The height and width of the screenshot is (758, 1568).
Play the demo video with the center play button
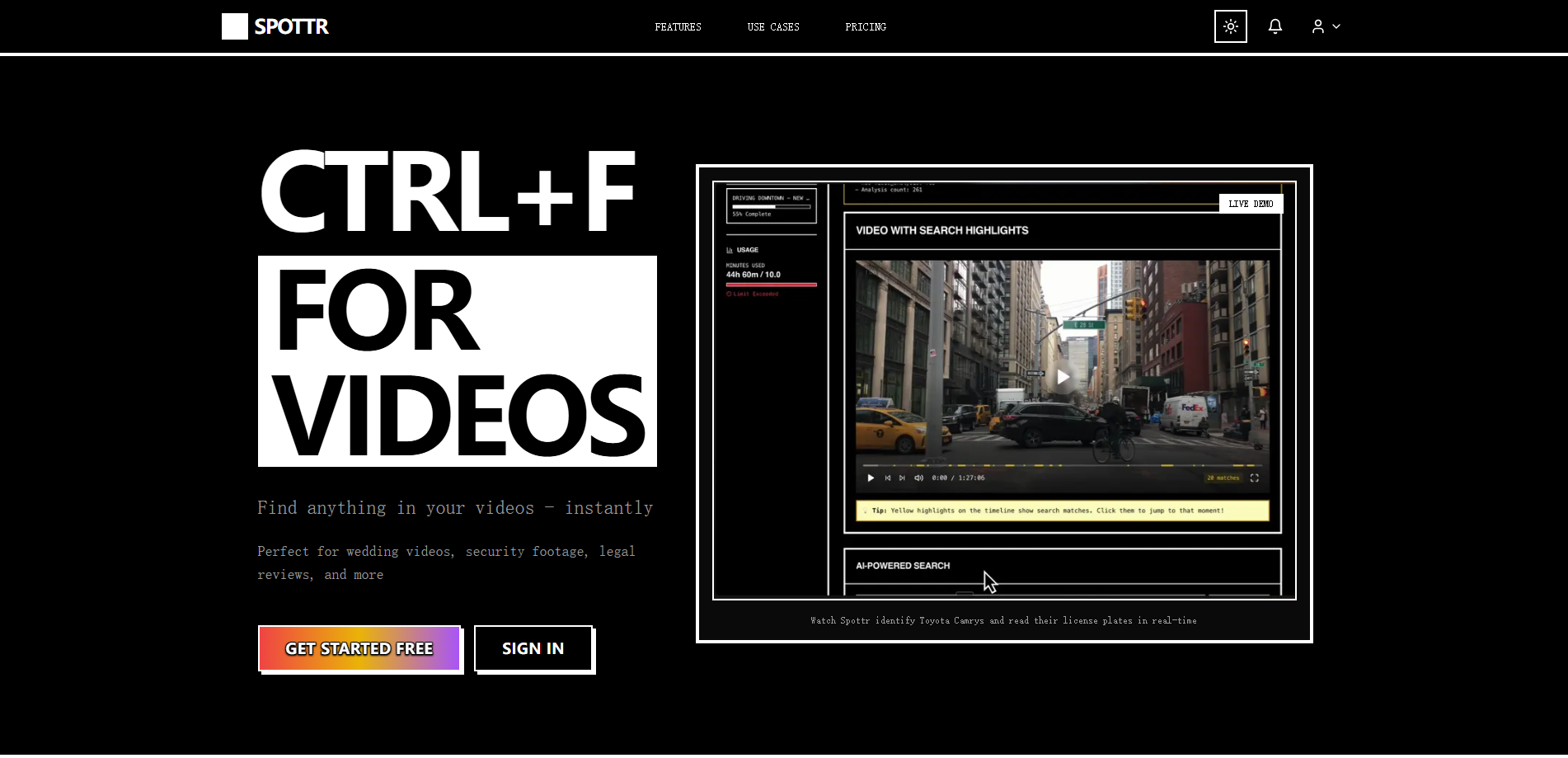(1062, 377)
